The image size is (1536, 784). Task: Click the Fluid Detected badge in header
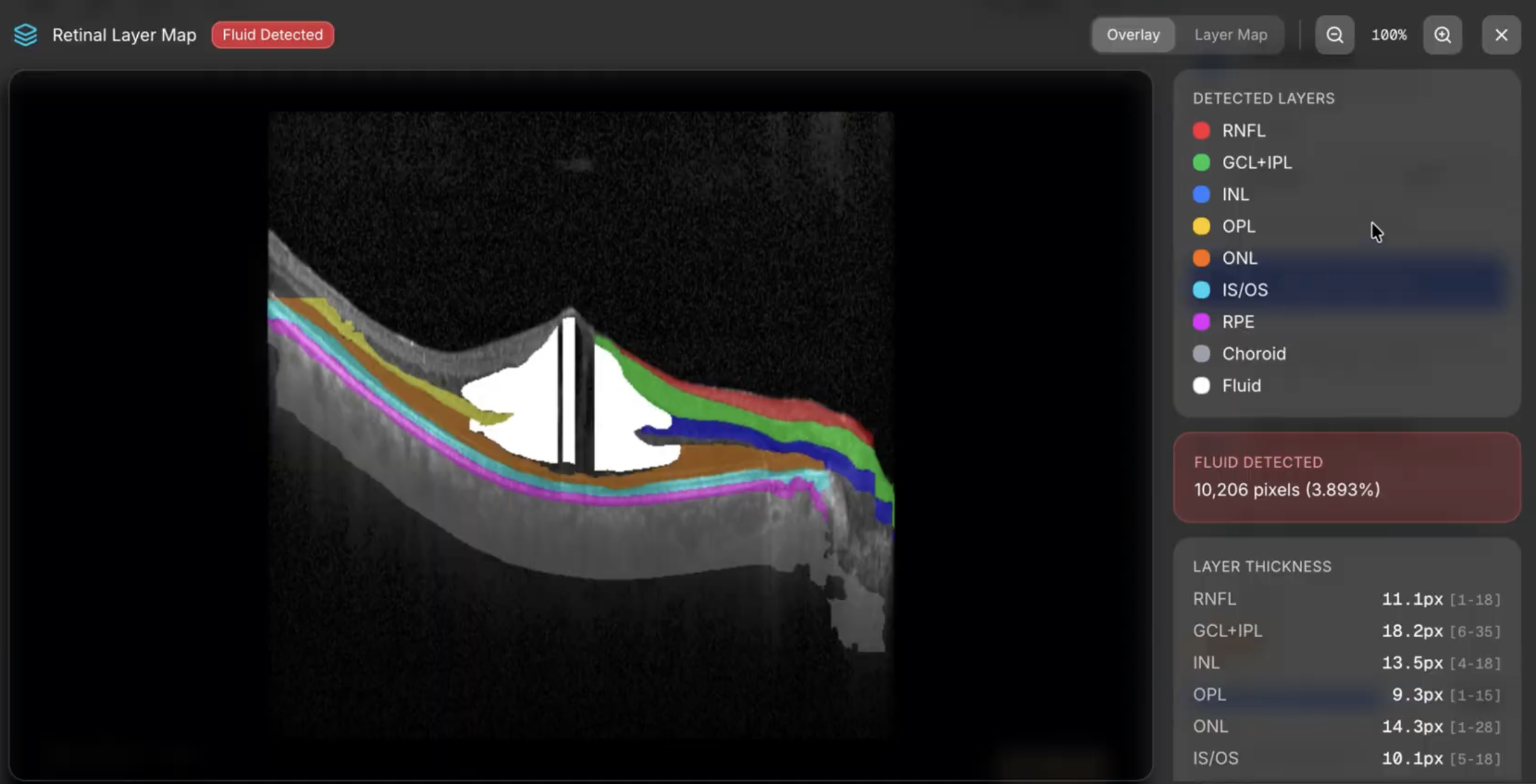click(x=273, y=34)
